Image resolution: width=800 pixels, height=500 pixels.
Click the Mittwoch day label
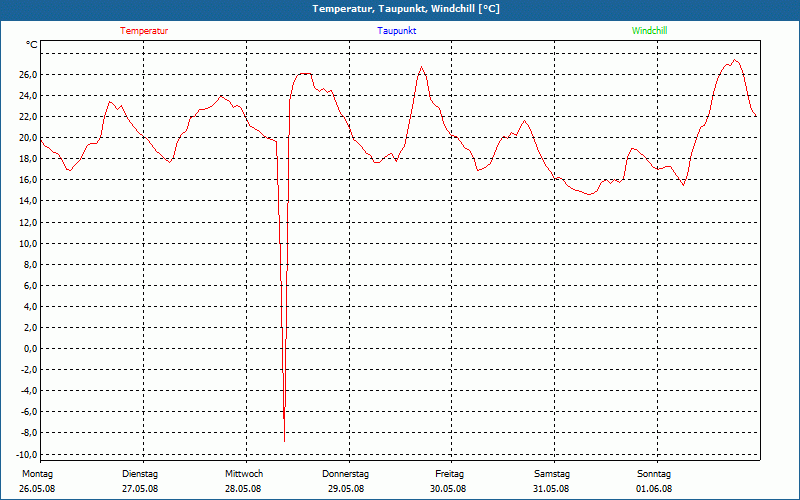(244, 474)
